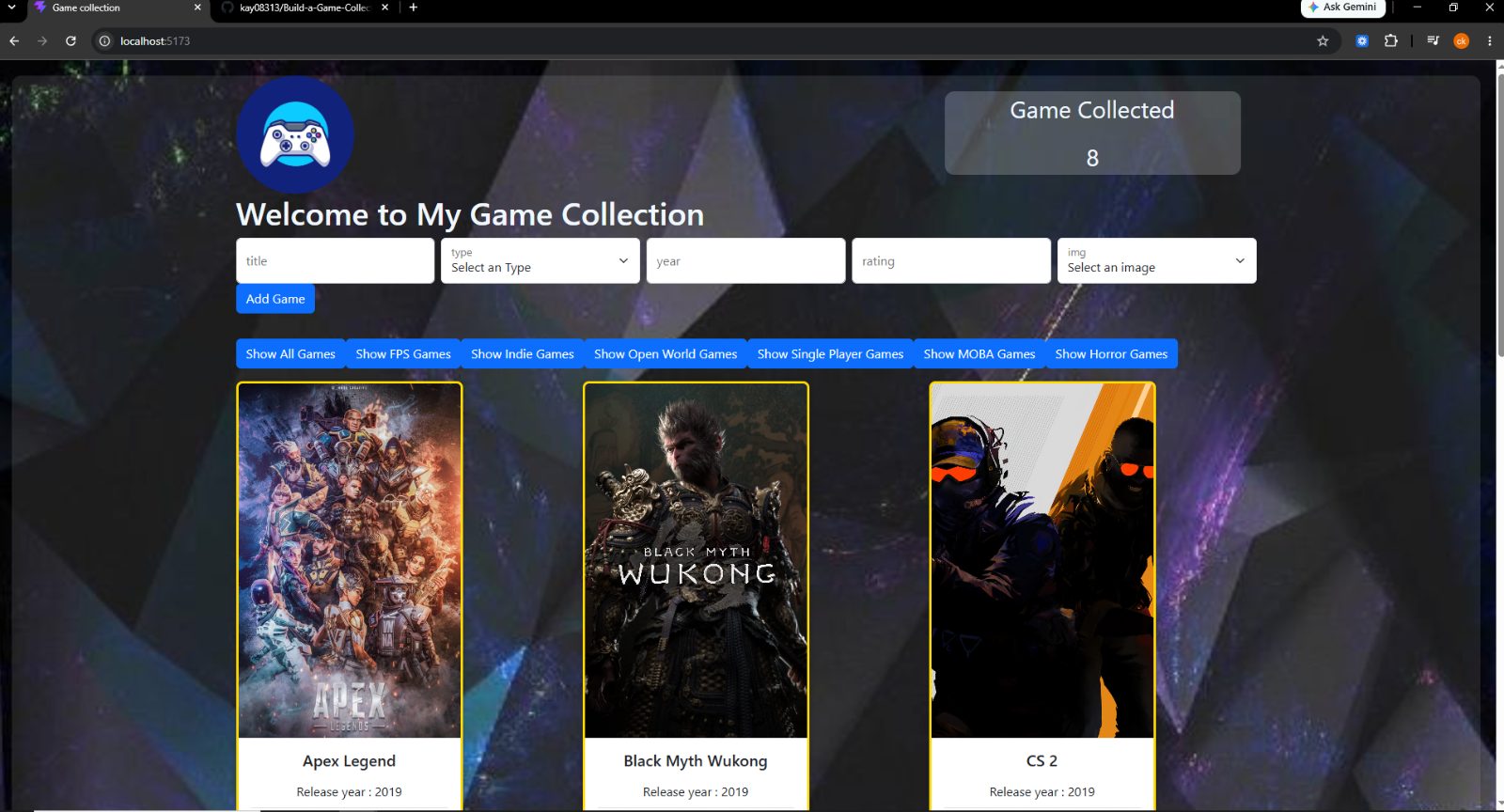1504x812 pixels.
Task: Click Show MOBA Games filter
Action: pyautogui.click(x=979, y=353)
